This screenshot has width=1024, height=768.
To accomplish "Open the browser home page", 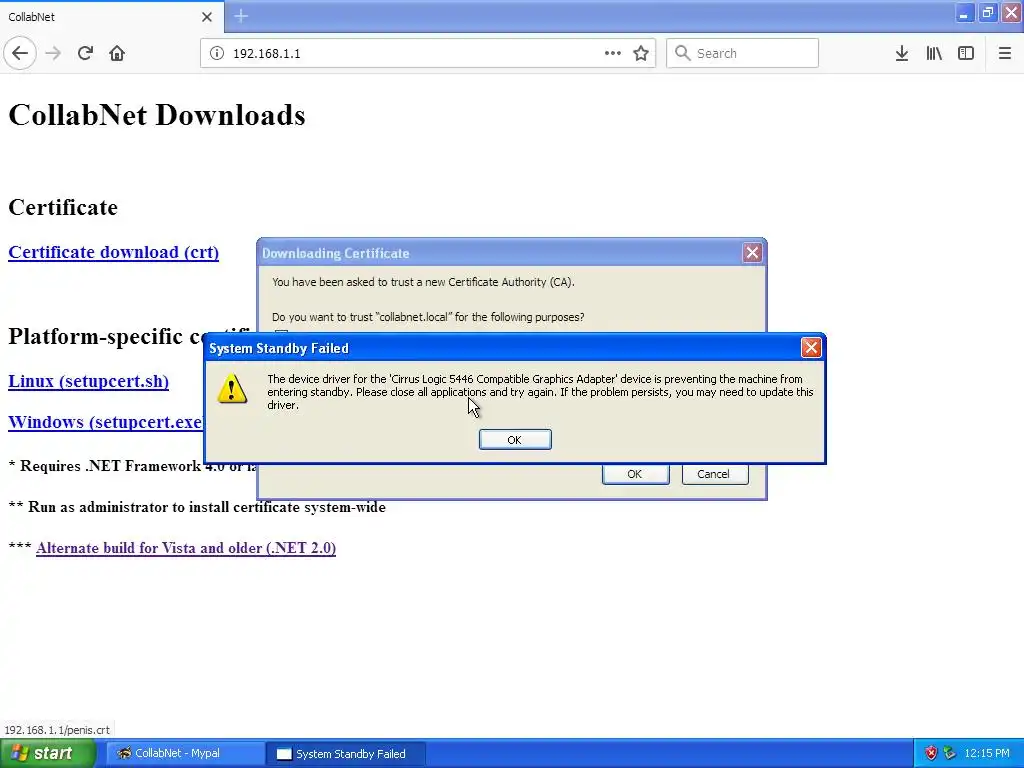I will (x=117, y=53).
